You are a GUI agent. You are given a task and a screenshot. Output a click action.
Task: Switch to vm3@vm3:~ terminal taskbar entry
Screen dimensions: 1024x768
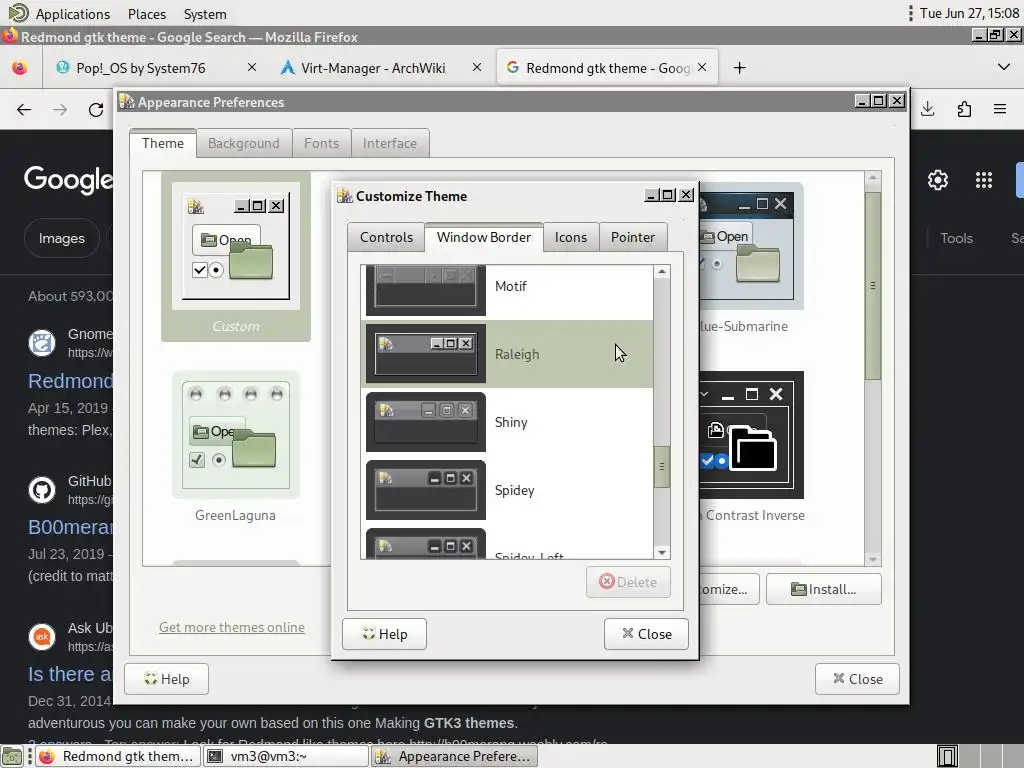(x=286, y=756)
